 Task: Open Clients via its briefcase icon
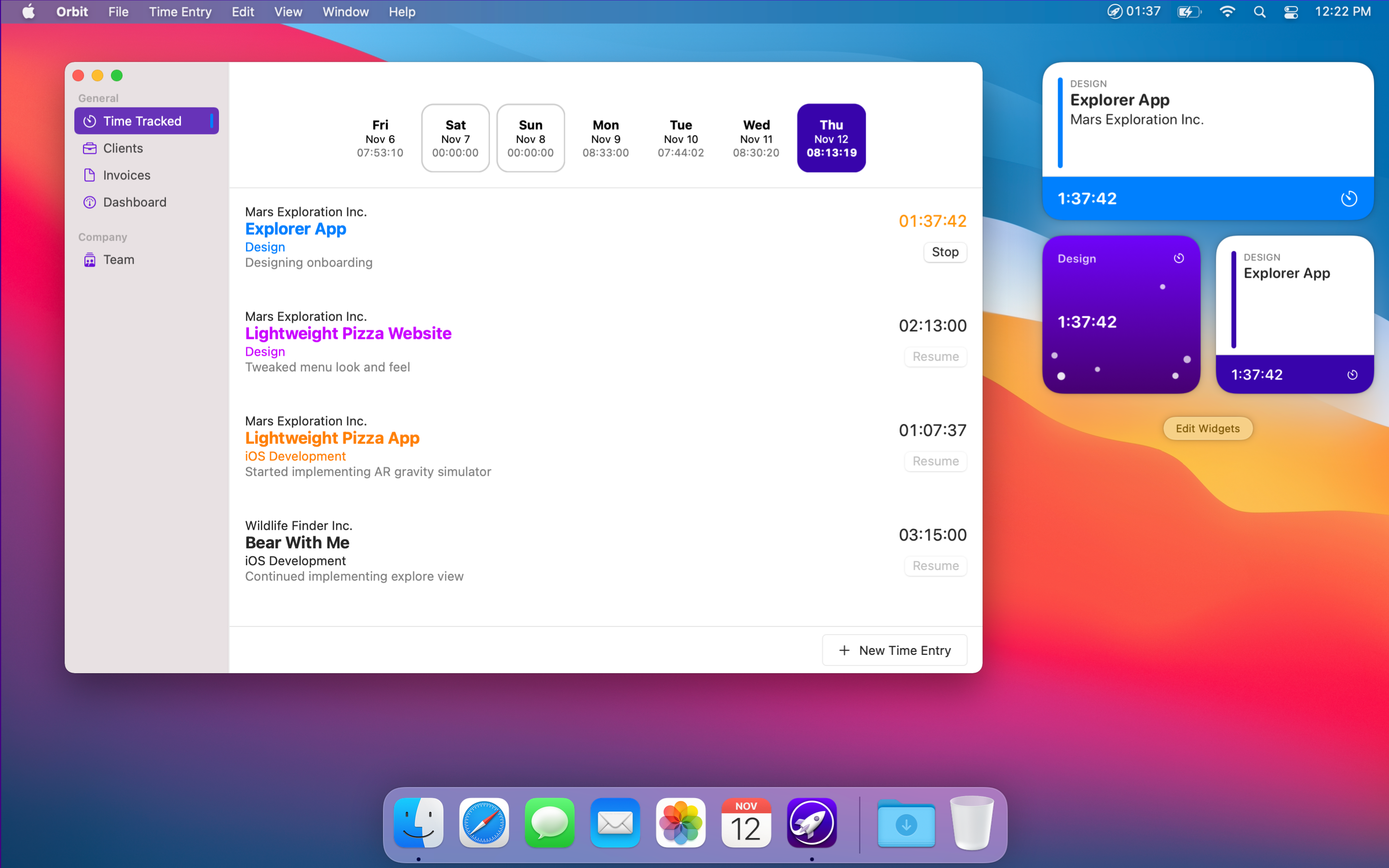click(90, 148)
